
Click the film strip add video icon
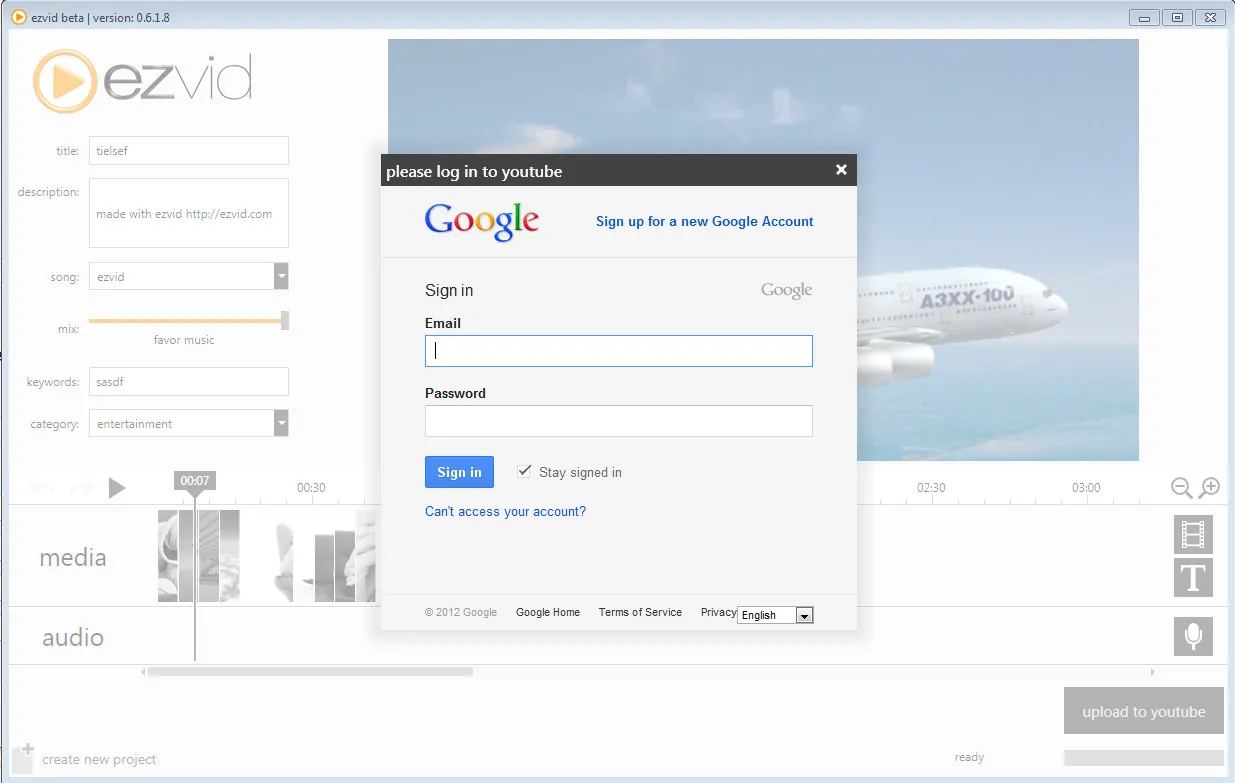(x=1193, y=534)
